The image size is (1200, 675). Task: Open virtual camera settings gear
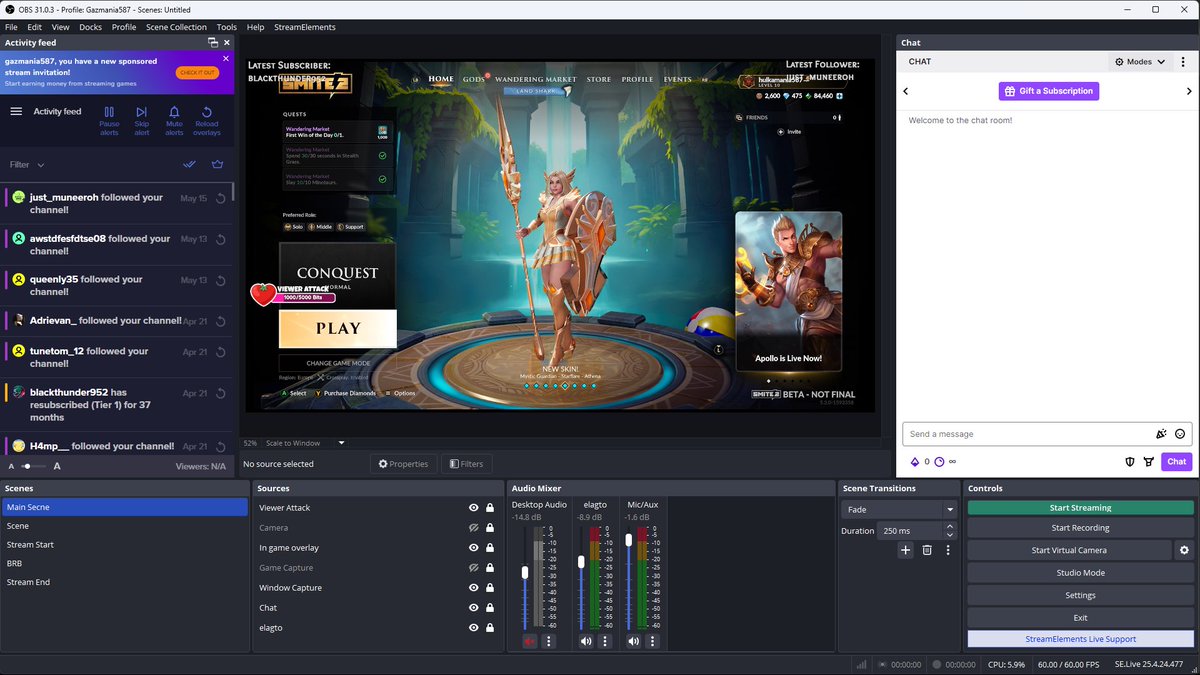coord(1184,550)
